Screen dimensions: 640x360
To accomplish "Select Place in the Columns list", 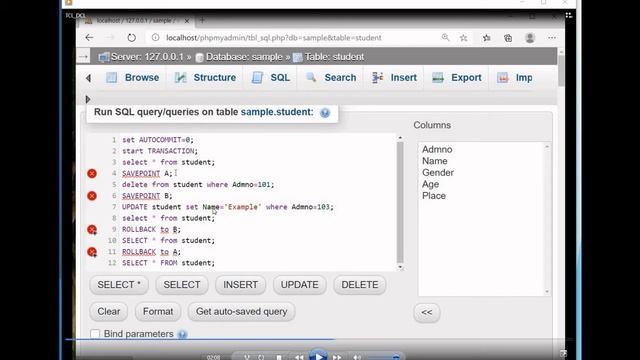I will pos(434,196).
